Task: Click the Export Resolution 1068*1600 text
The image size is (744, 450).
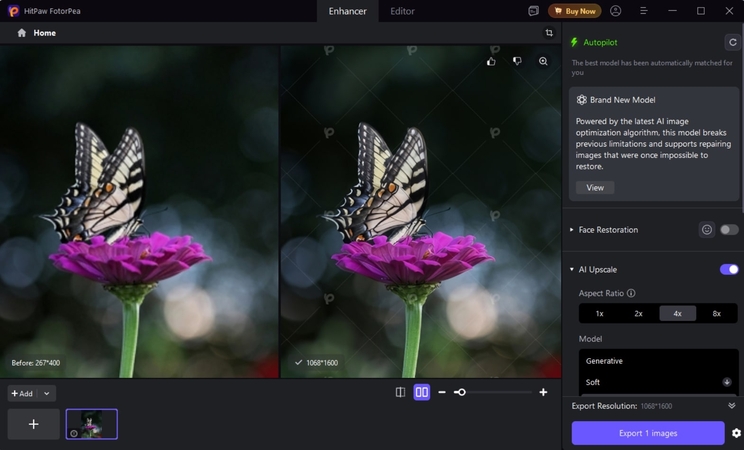Action: point(656,406)
